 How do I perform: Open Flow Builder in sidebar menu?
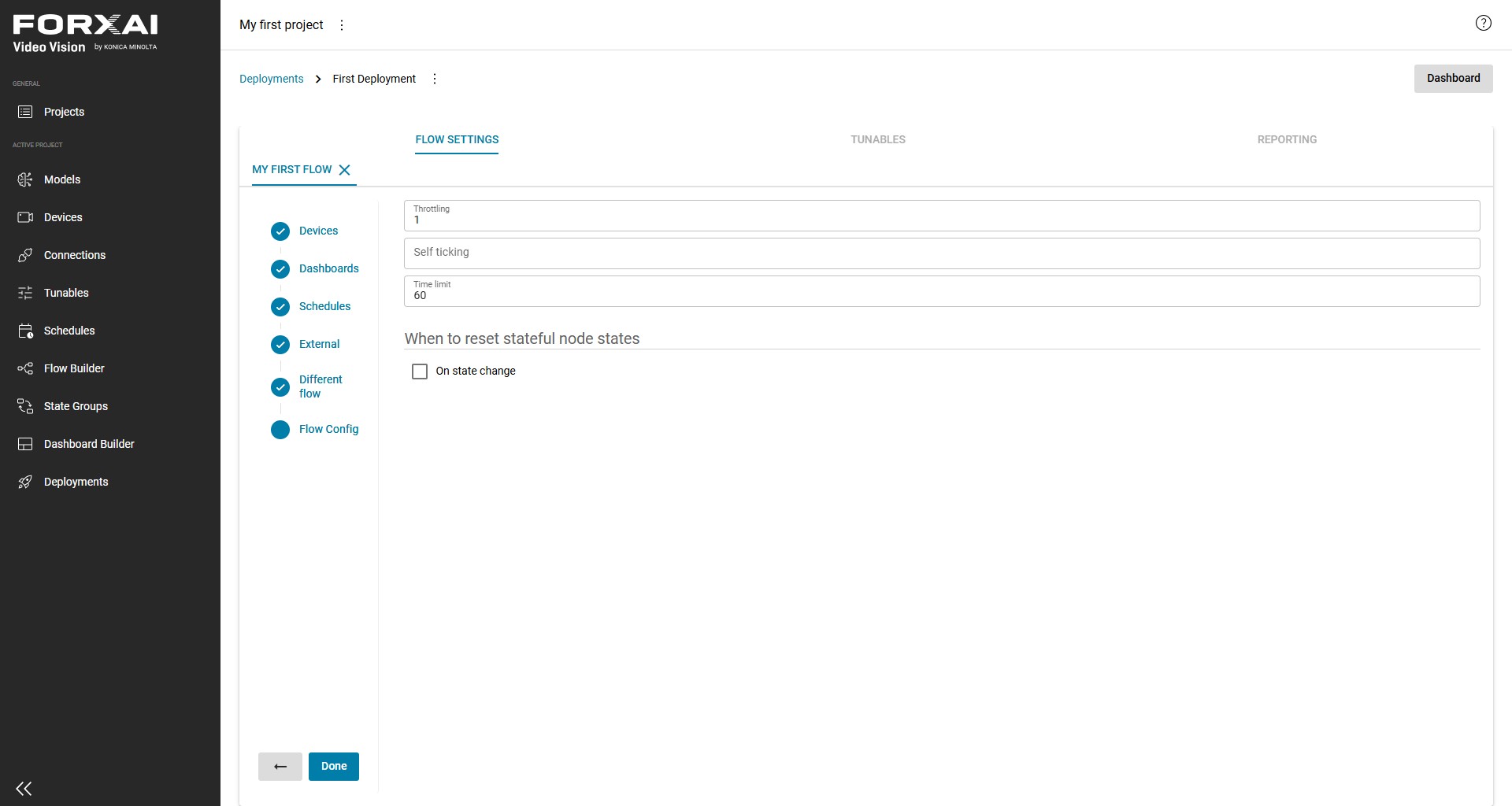(x=110, y=368)
